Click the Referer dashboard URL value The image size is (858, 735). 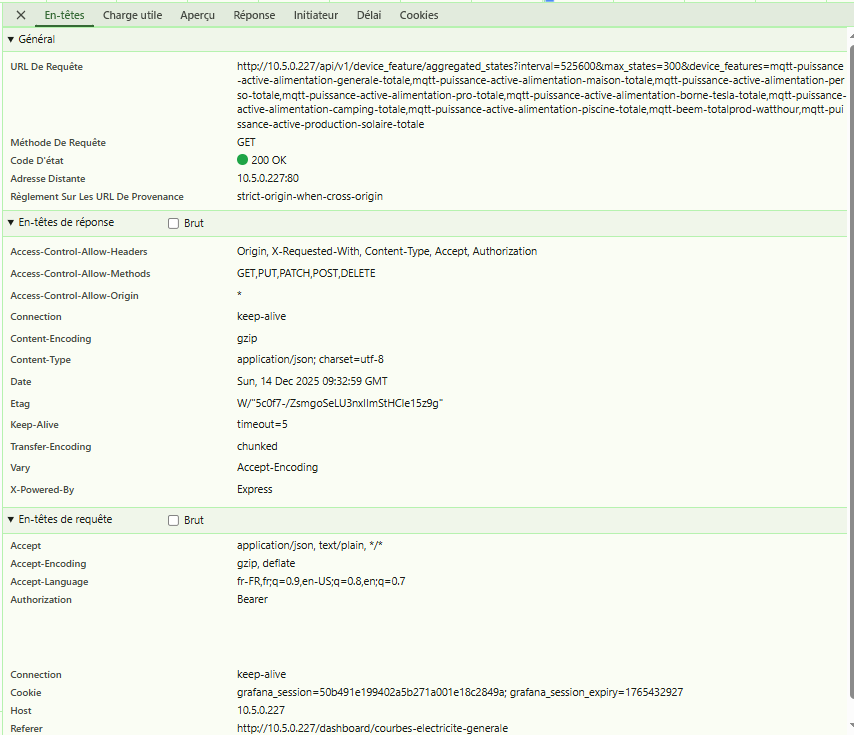click(372, 729)
